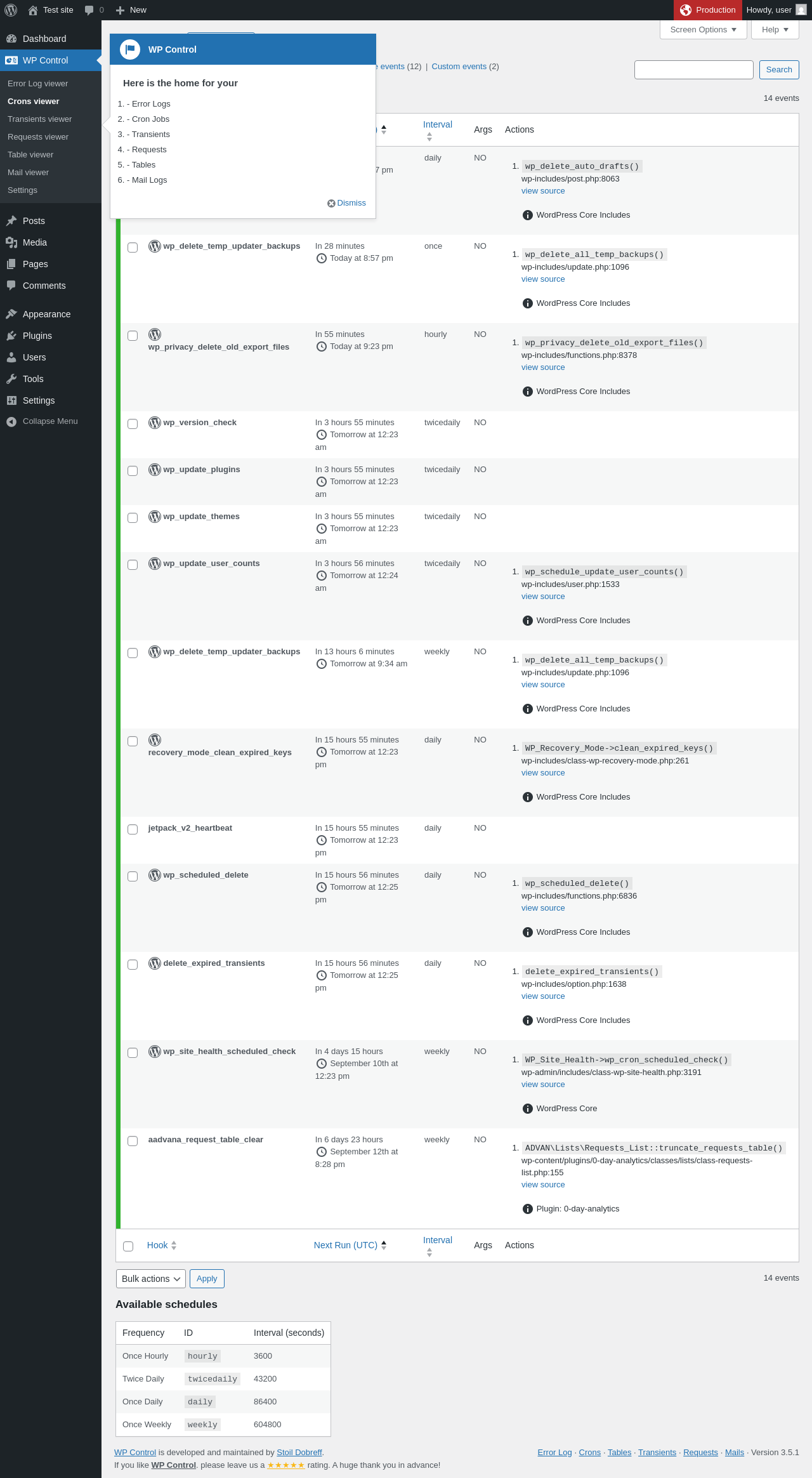This screenshot has height=1478, width=812.
Task: Open Transients viewer in the submenu
Action: point(39,119)
